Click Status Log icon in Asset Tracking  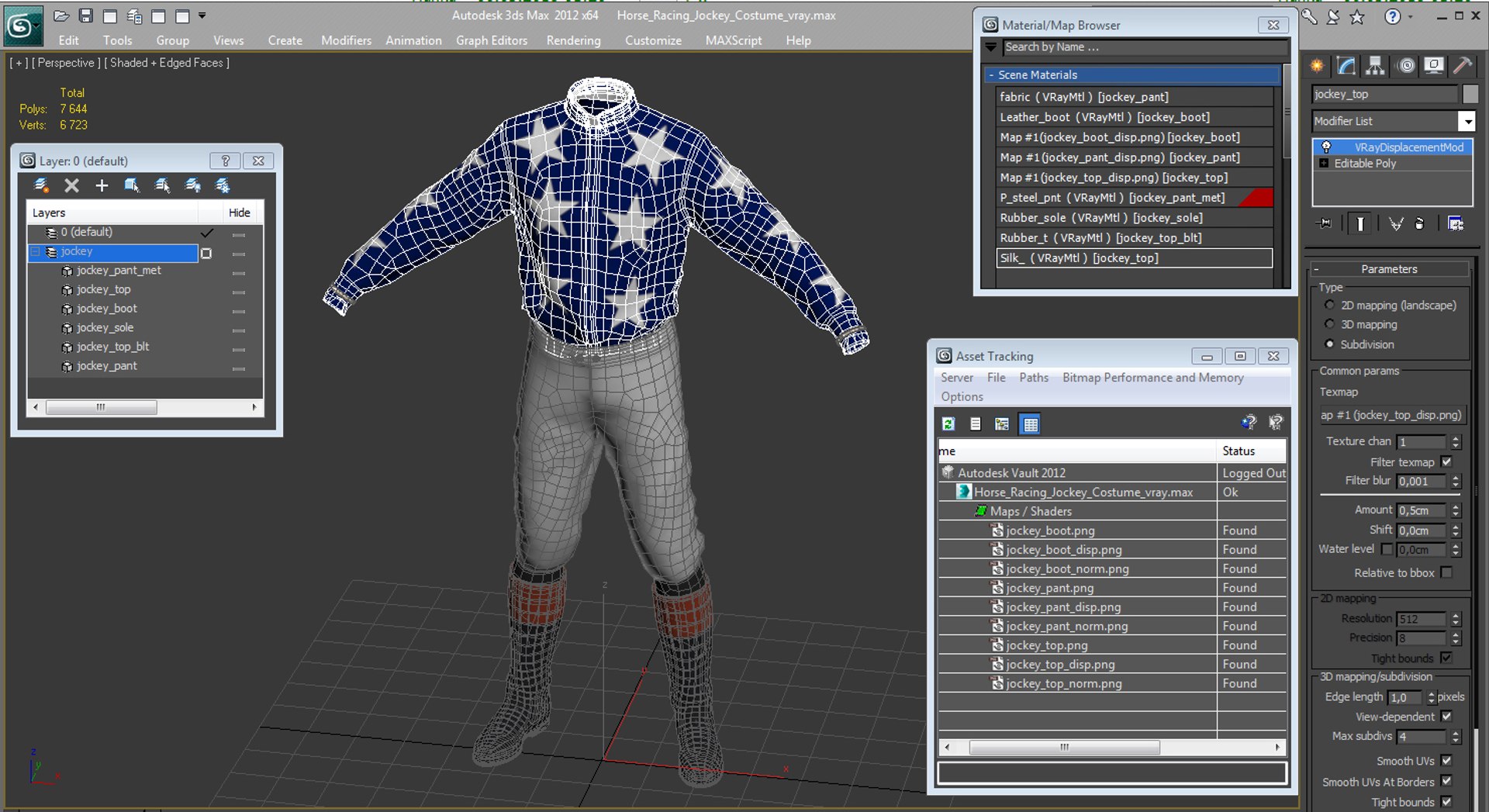tap(976, 423)
